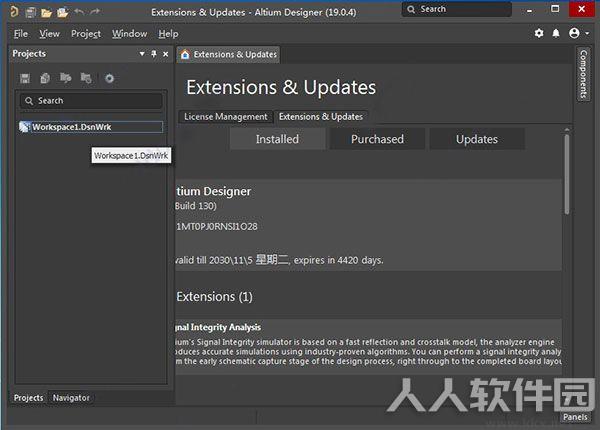The image size is (600, 430).
Task: Click the Panels button at bottom right
Action: tap(575, 417)
